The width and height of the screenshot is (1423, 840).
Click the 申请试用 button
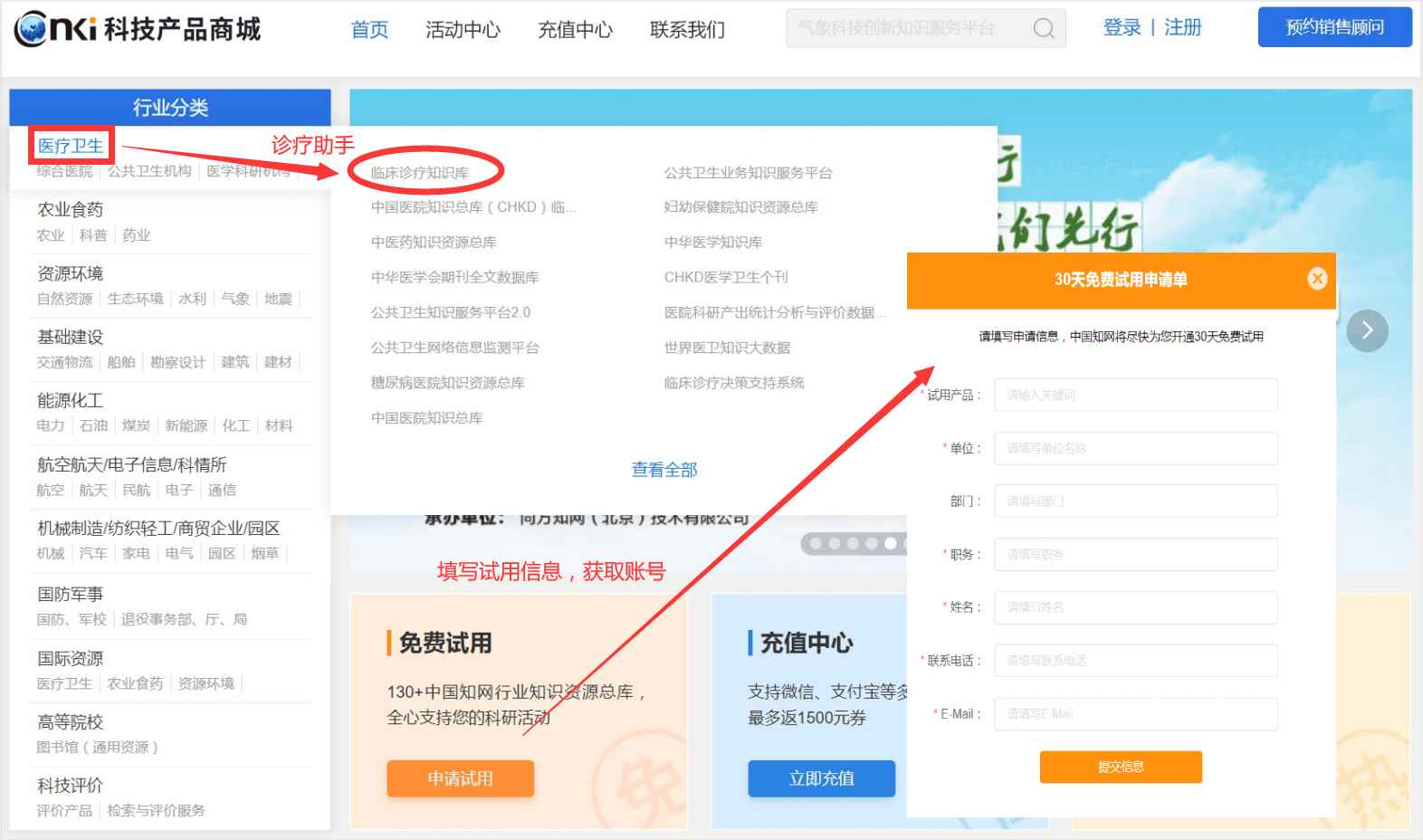(x=460, y=778)
